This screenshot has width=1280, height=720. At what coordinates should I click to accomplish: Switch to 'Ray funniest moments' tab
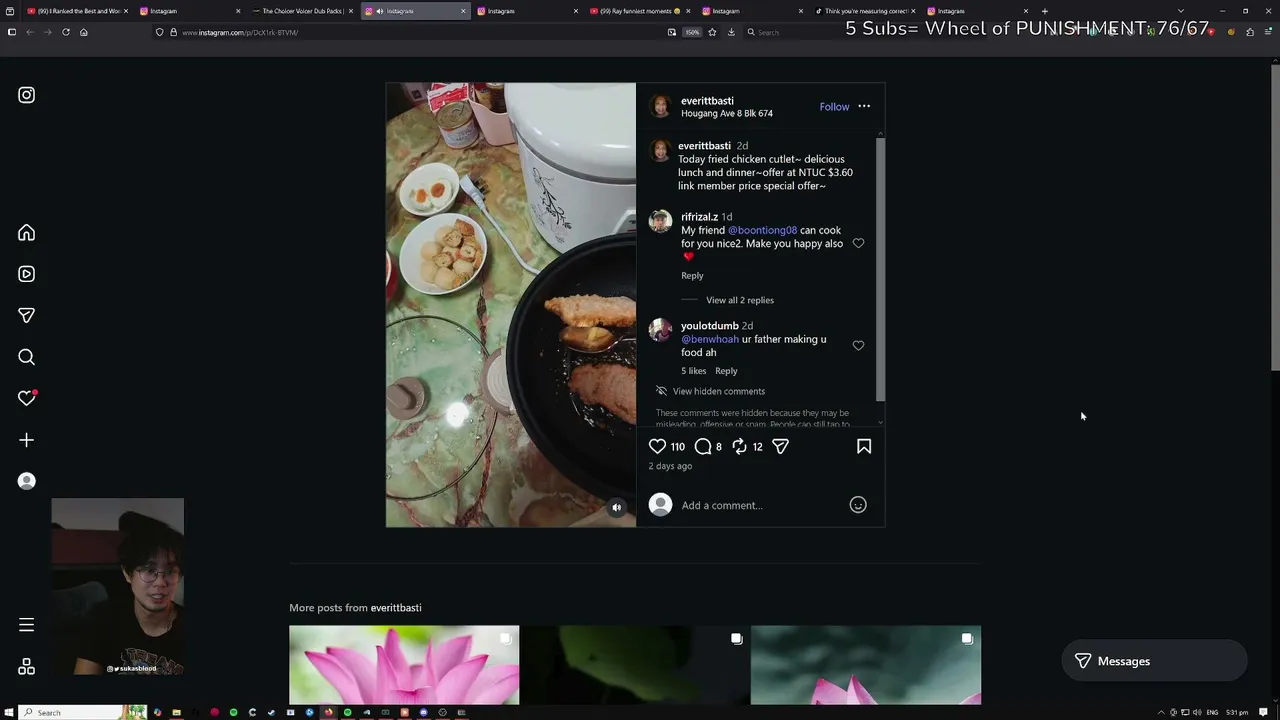click(x=640, y=11)
